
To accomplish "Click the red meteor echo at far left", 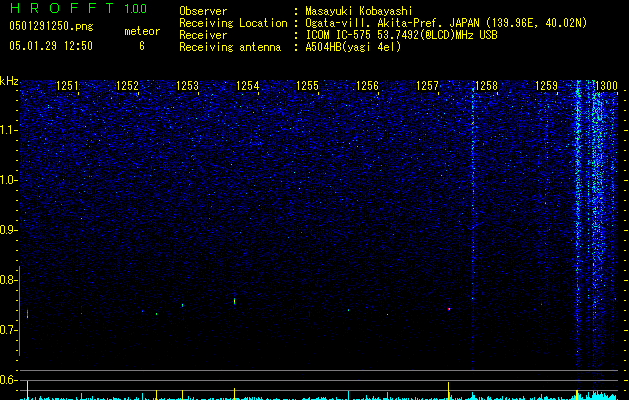I will [x=27, y=313].
